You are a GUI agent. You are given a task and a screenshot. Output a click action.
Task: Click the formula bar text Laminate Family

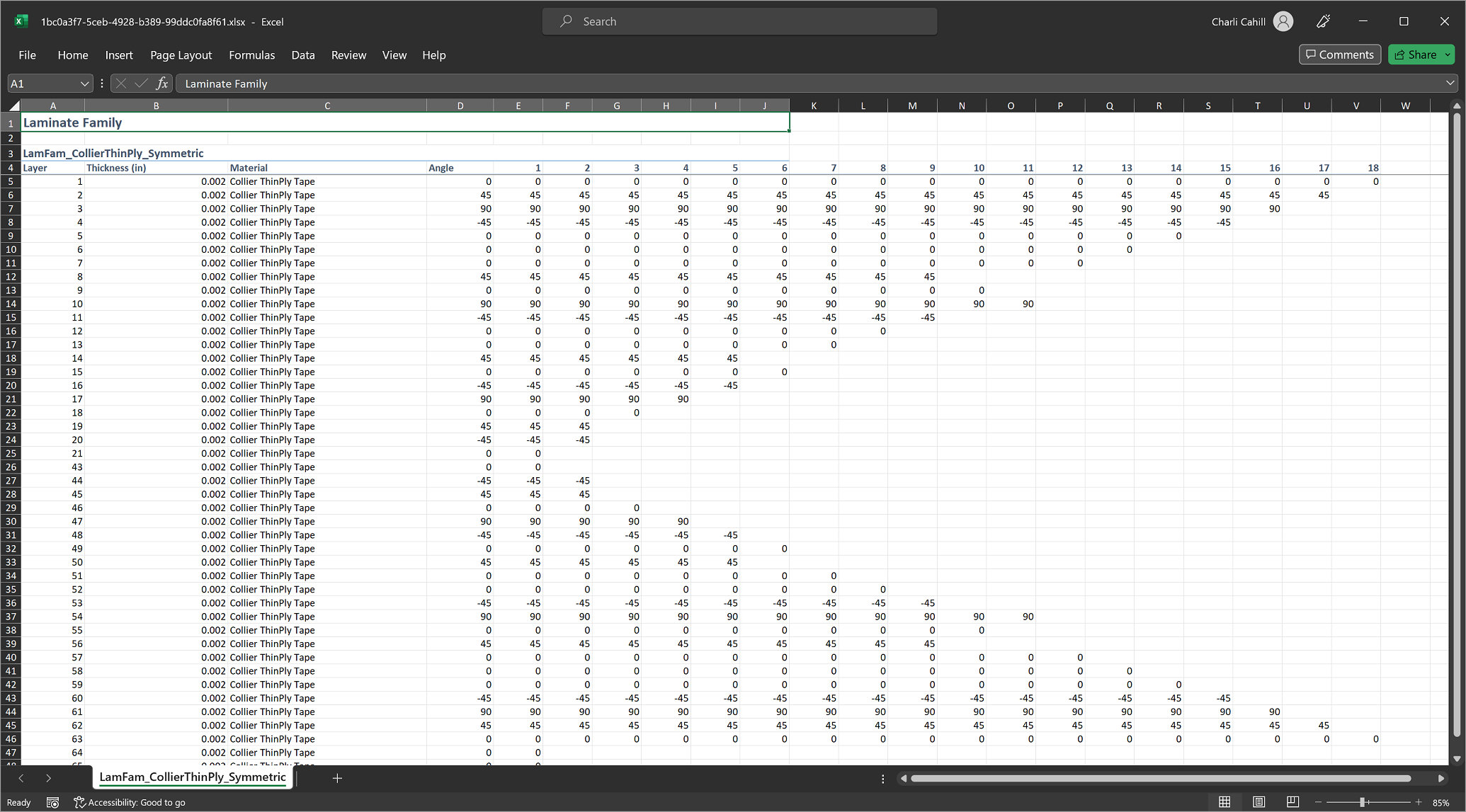coord(226,84)
